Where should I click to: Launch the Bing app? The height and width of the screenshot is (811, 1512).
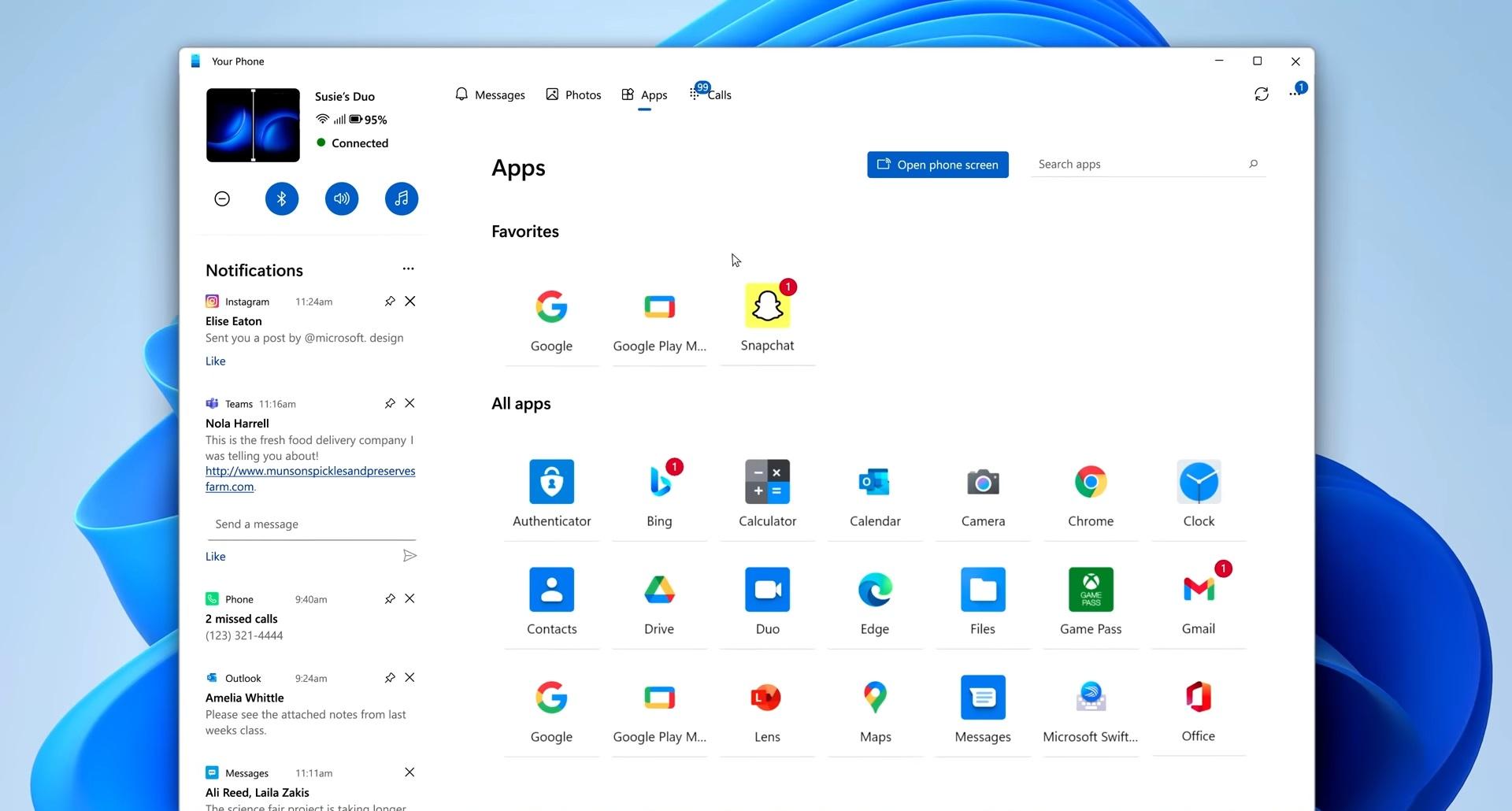[x=660, y=494]
